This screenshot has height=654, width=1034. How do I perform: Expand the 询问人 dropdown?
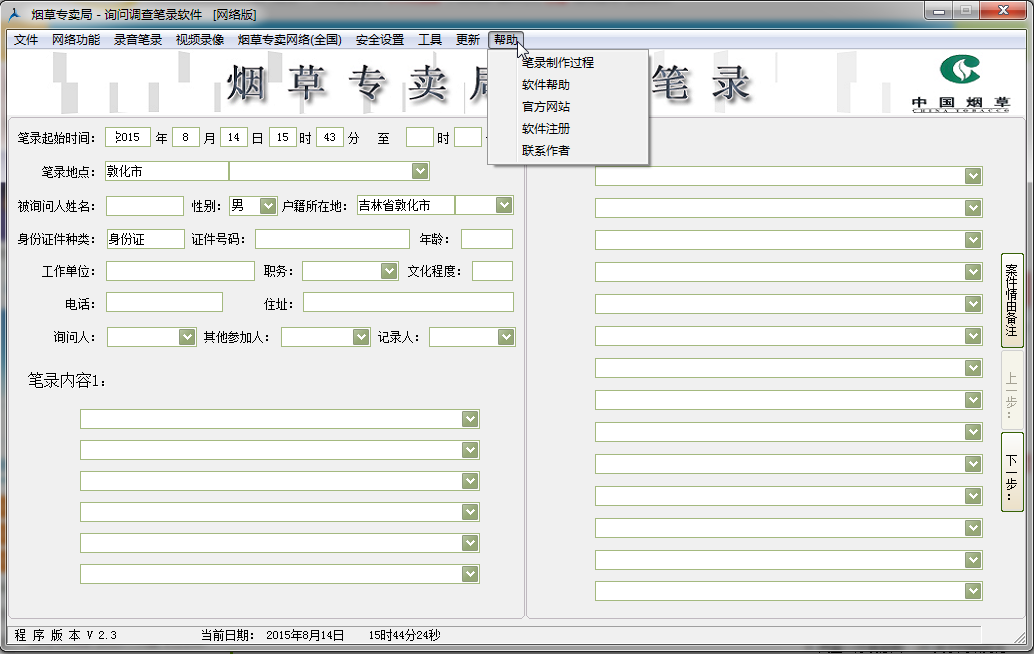(187, 337)
